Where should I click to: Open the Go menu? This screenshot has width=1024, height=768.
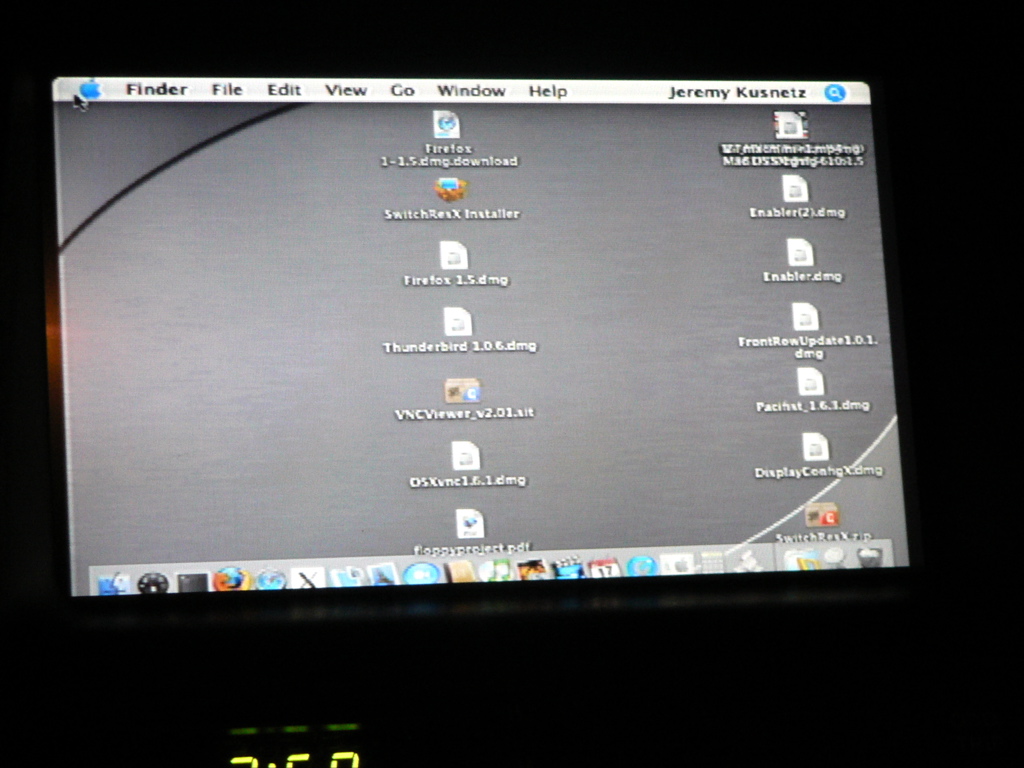[x=402, y=91]
